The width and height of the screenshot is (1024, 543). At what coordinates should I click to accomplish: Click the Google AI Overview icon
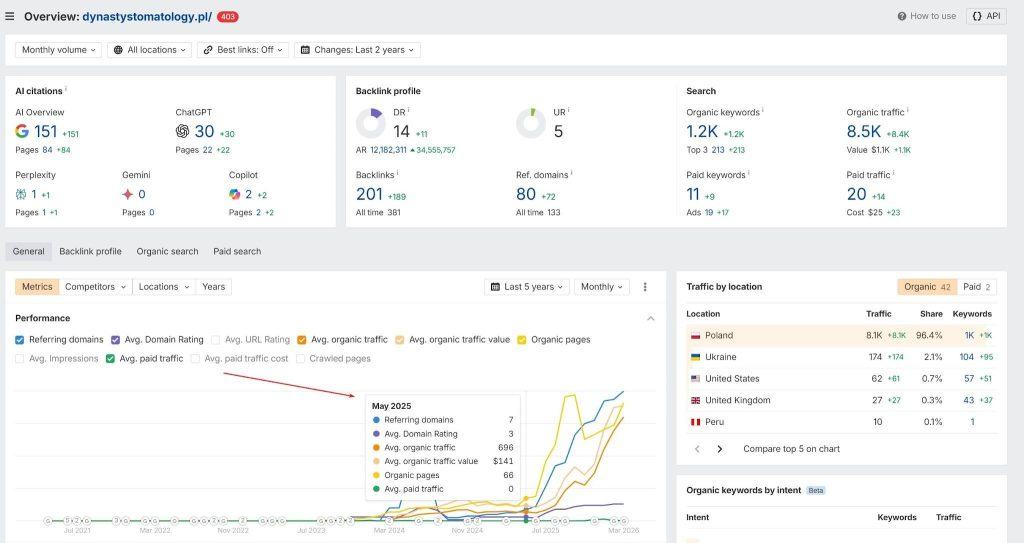[22, 131]
